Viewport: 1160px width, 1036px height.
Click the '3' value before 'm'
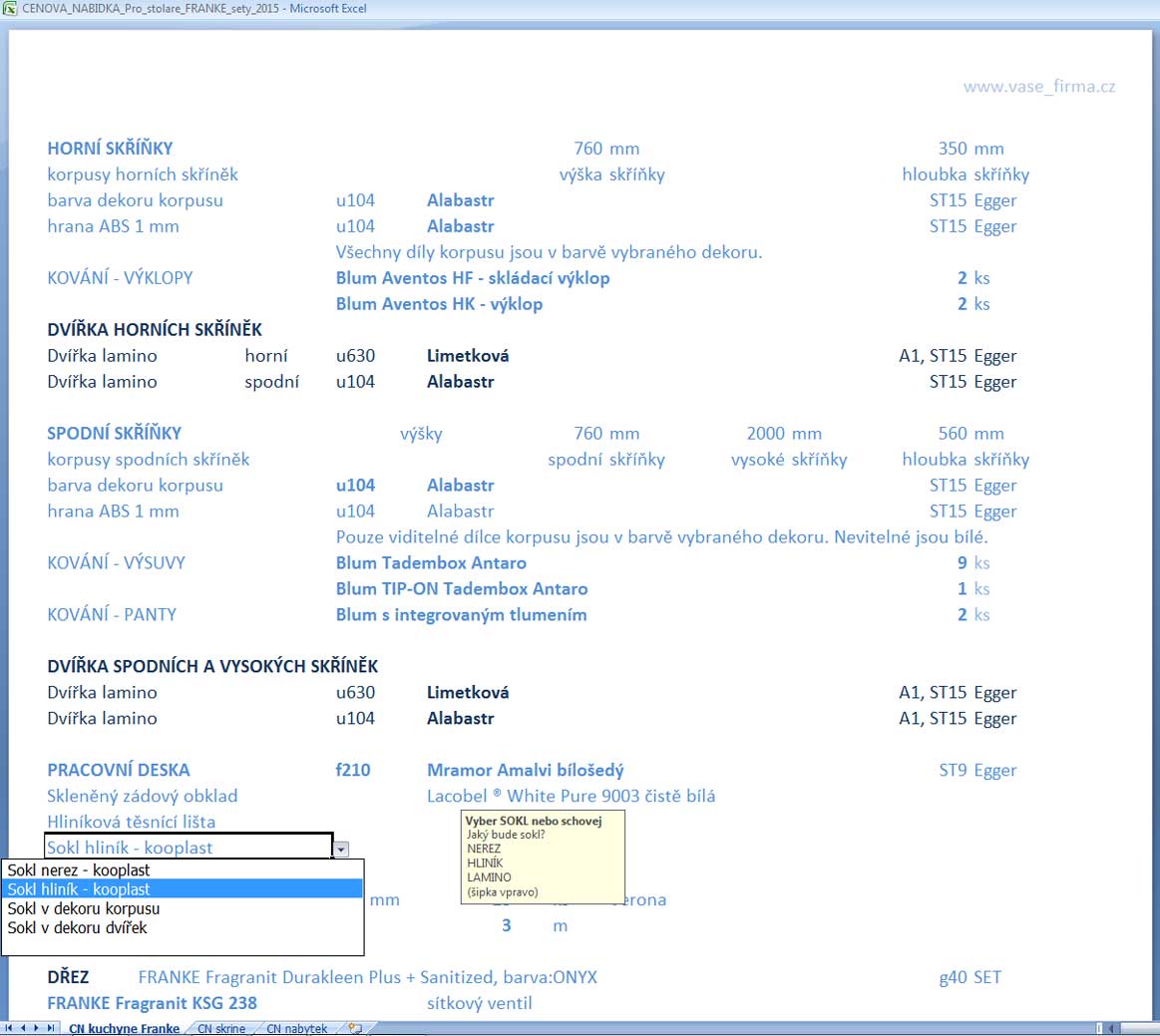(506, 925)
